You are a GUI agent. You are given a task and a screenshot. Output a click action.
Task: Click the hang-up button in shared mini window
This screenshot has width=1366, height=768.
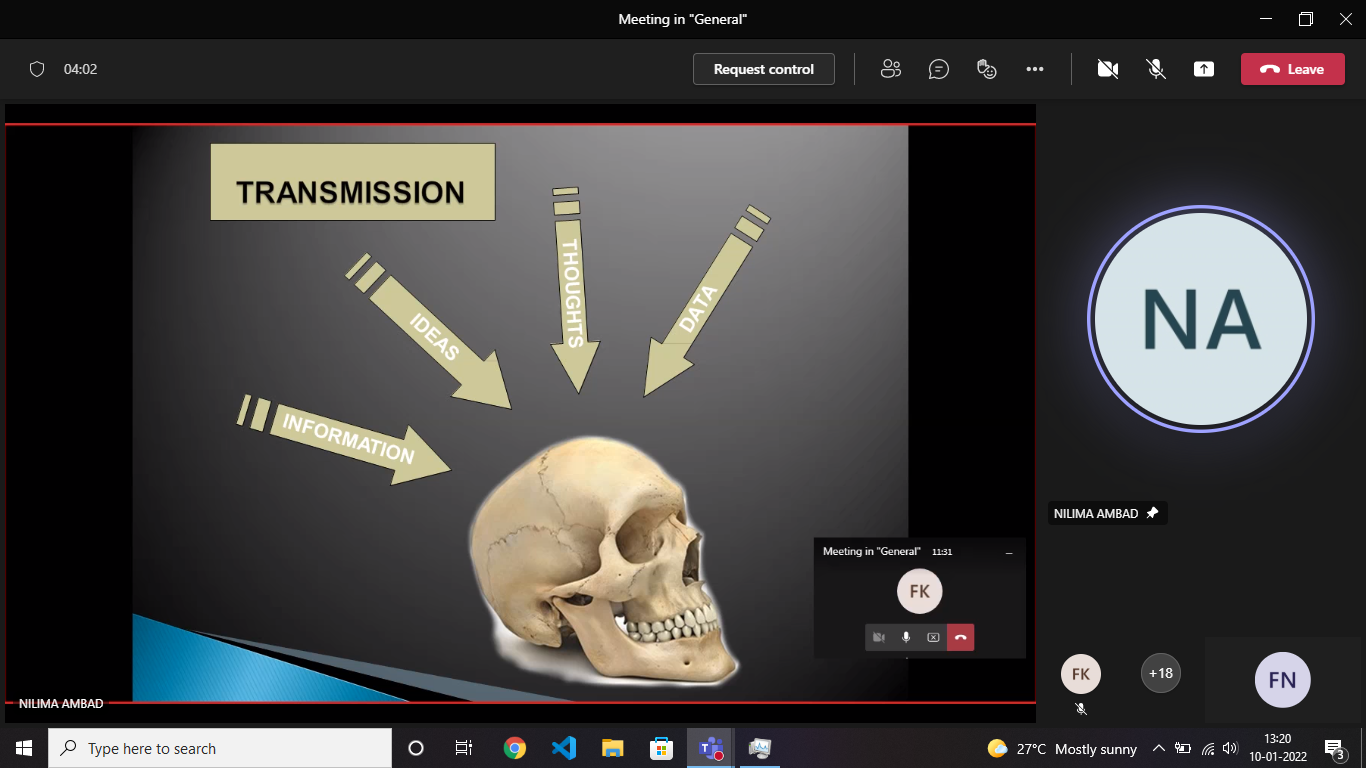pos(960,637)
